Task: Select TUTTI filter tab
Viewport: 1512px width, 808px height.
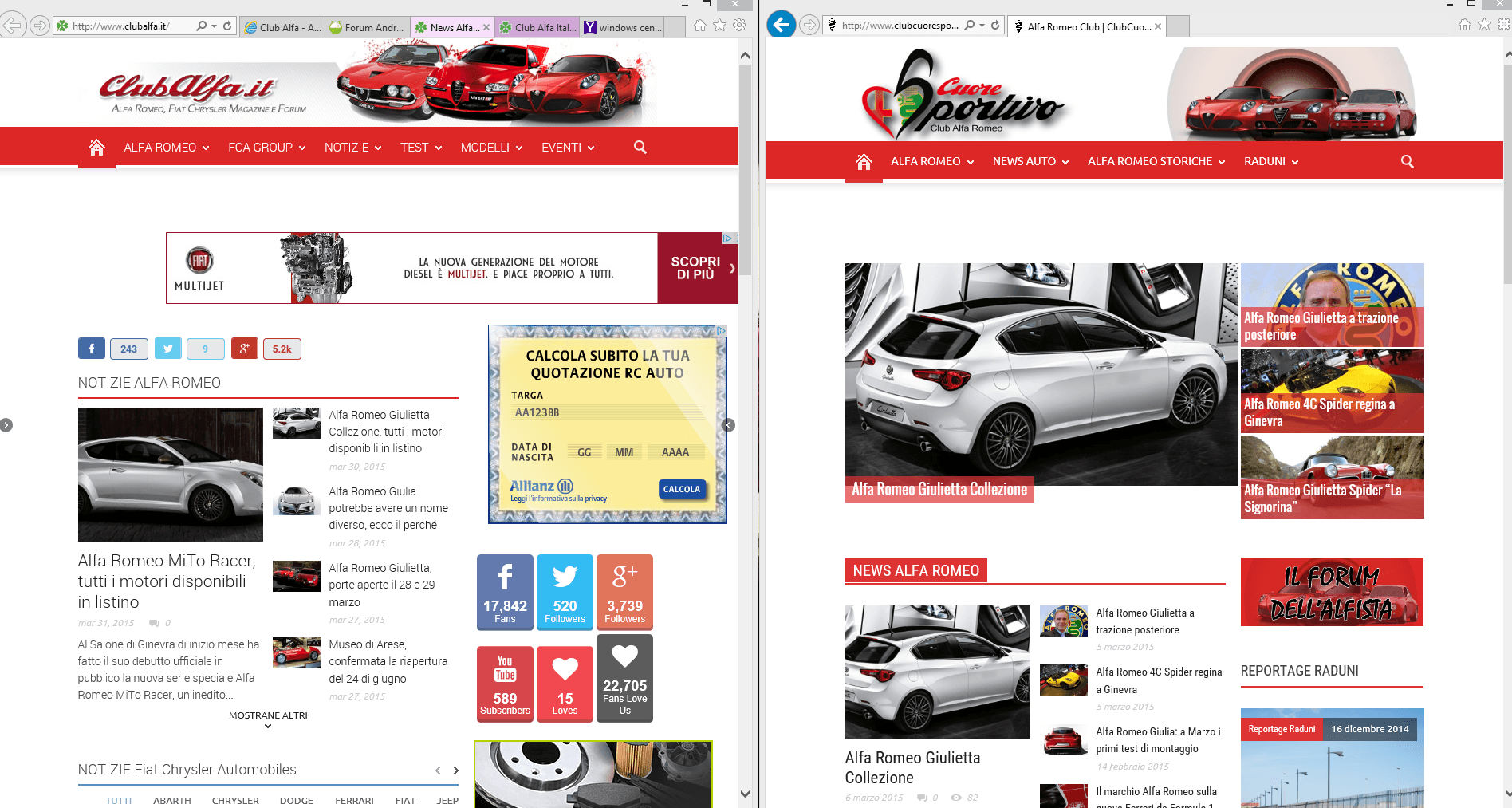Action: tap(119, 800)
